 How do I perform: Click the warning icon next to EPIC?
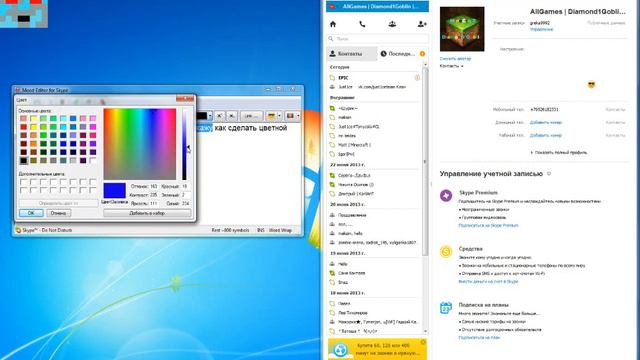[x=417, y=78]
